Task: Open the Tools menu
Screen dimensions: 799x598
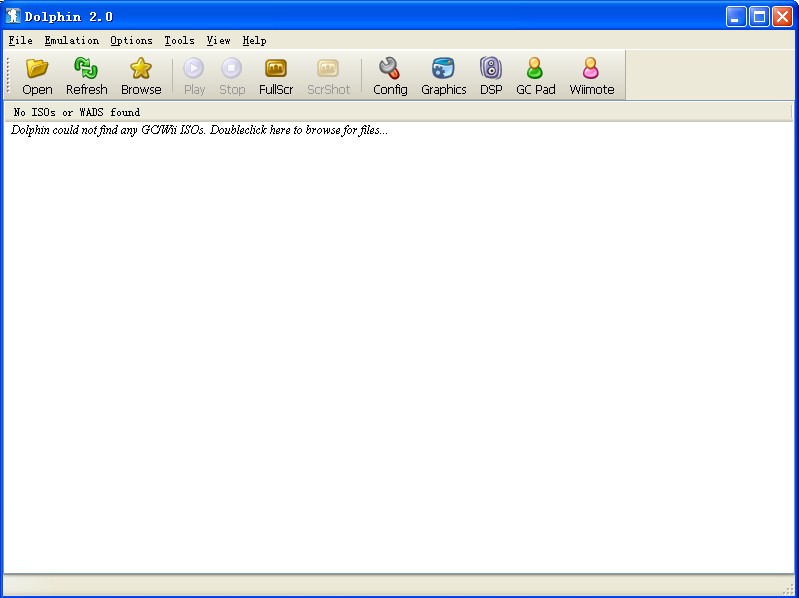Action: [179, 40]
